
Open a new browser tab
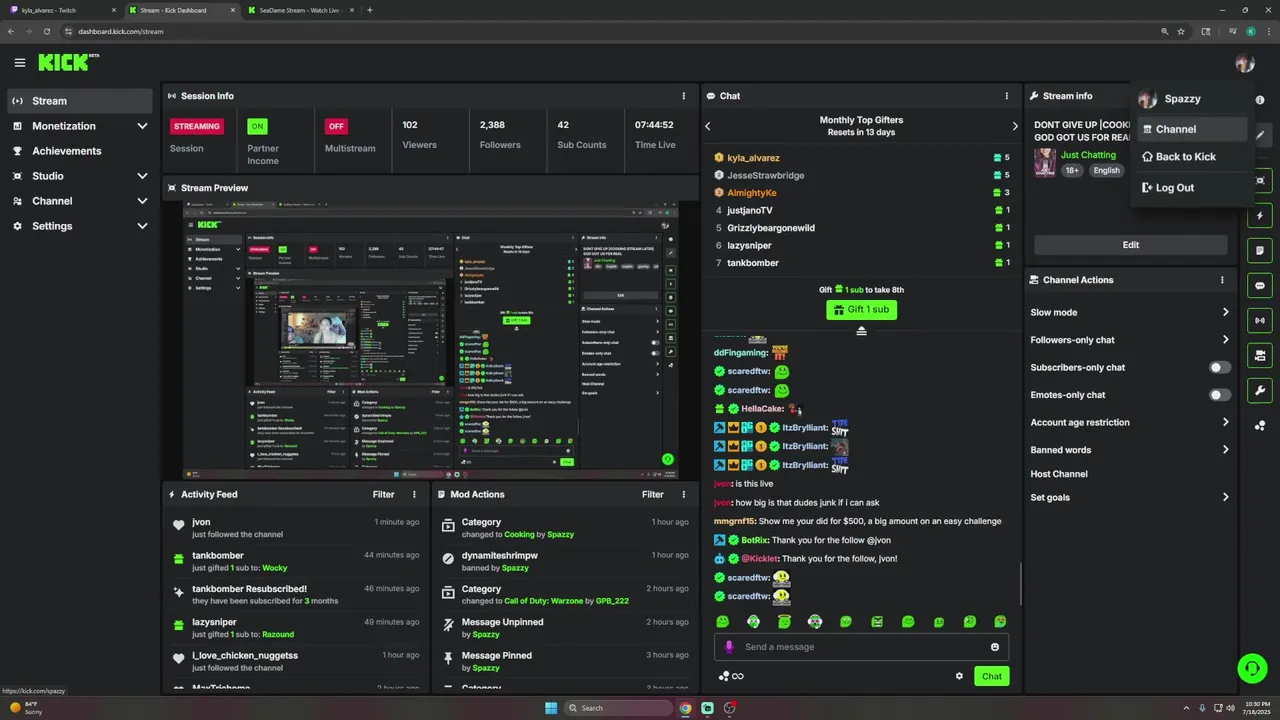[x=370, y=10]
